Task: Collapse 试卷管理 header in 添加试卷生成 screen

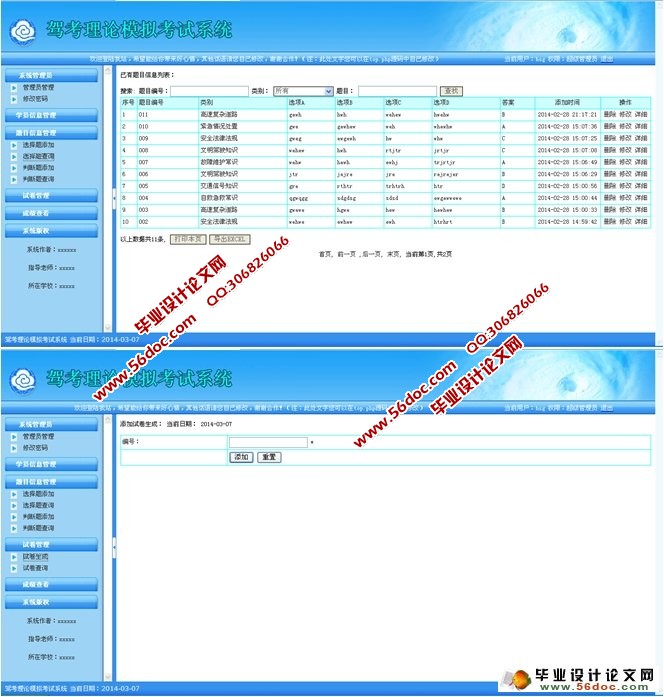Action: click(51, 545)
